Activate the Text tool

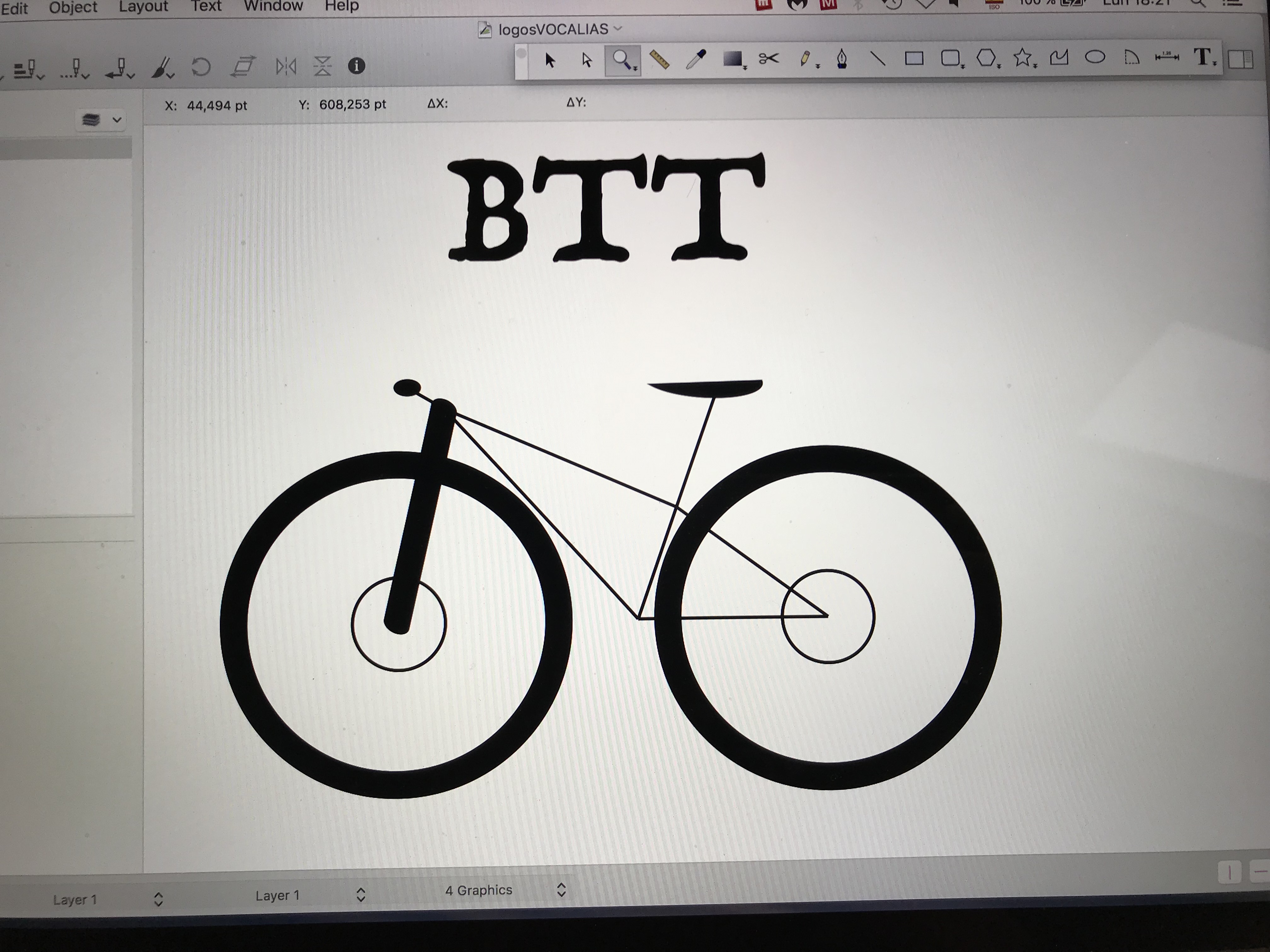tap(1202, 57)
